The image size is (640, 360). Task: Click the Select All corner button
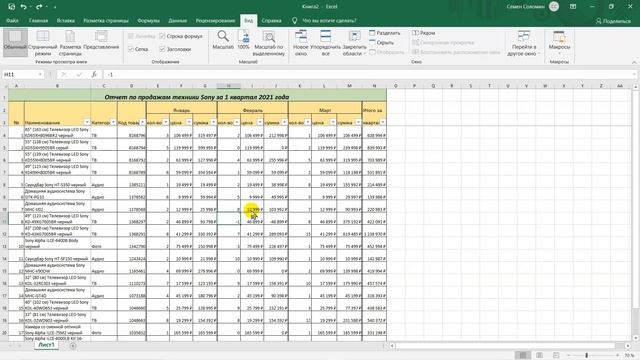pos(4,86)
